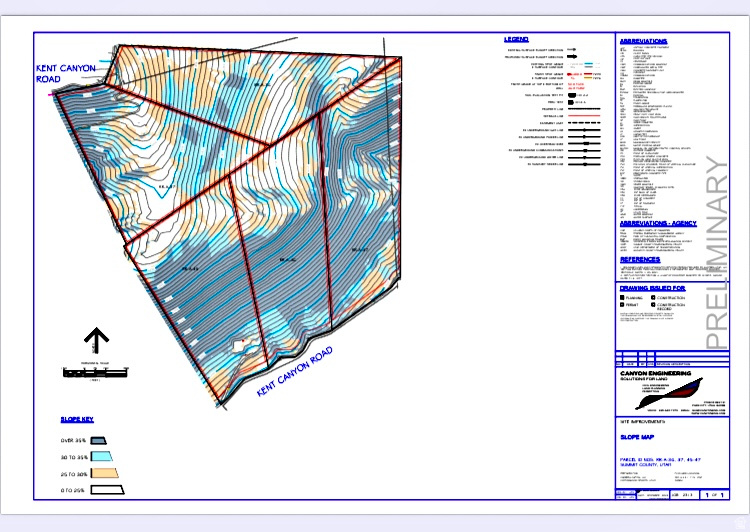Toggle the top Construction checkbox
The image size is (750, 532).
pyautogui.click(x=652, y=298)
